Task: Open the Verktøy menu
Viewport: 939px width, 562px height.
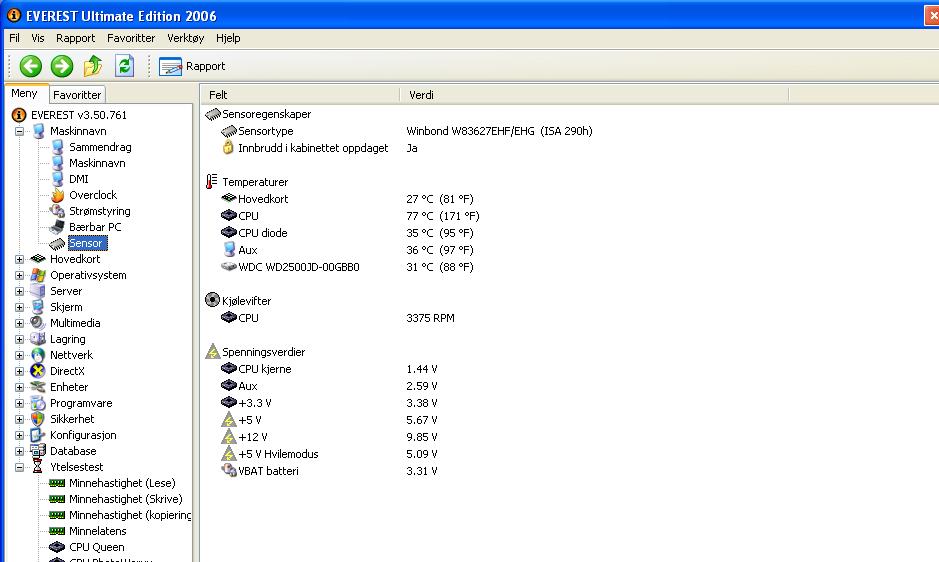Action: (186, 38)
